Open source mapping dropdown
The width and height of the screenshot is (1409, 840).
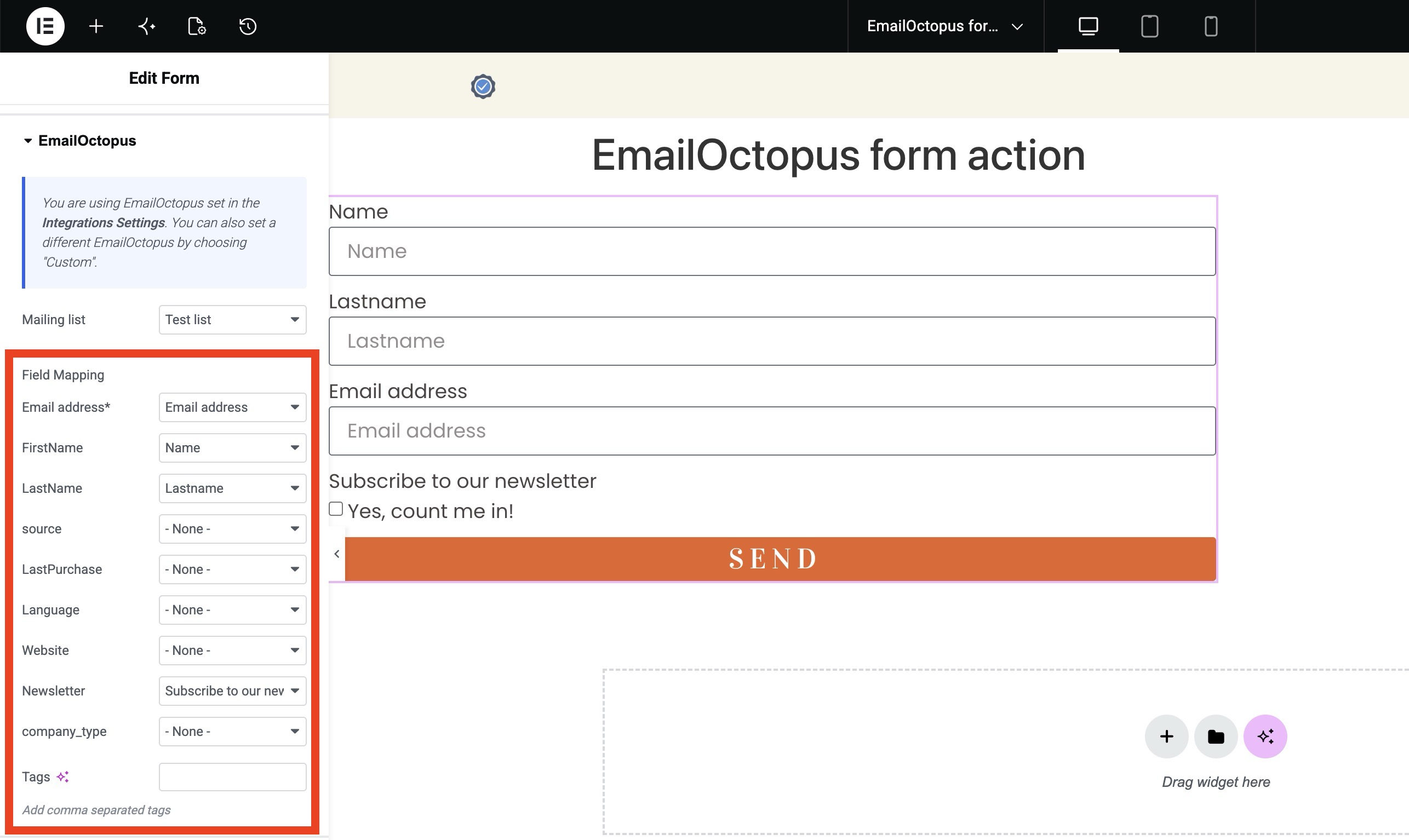(x=233, y=528)
